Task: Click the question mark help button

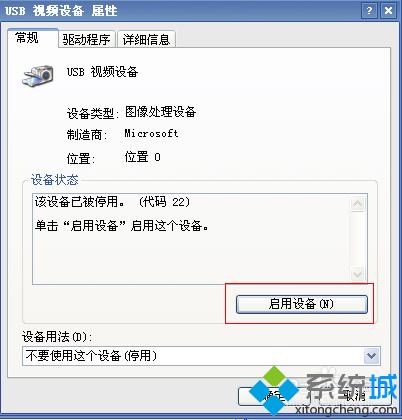Action: (369, 11)
